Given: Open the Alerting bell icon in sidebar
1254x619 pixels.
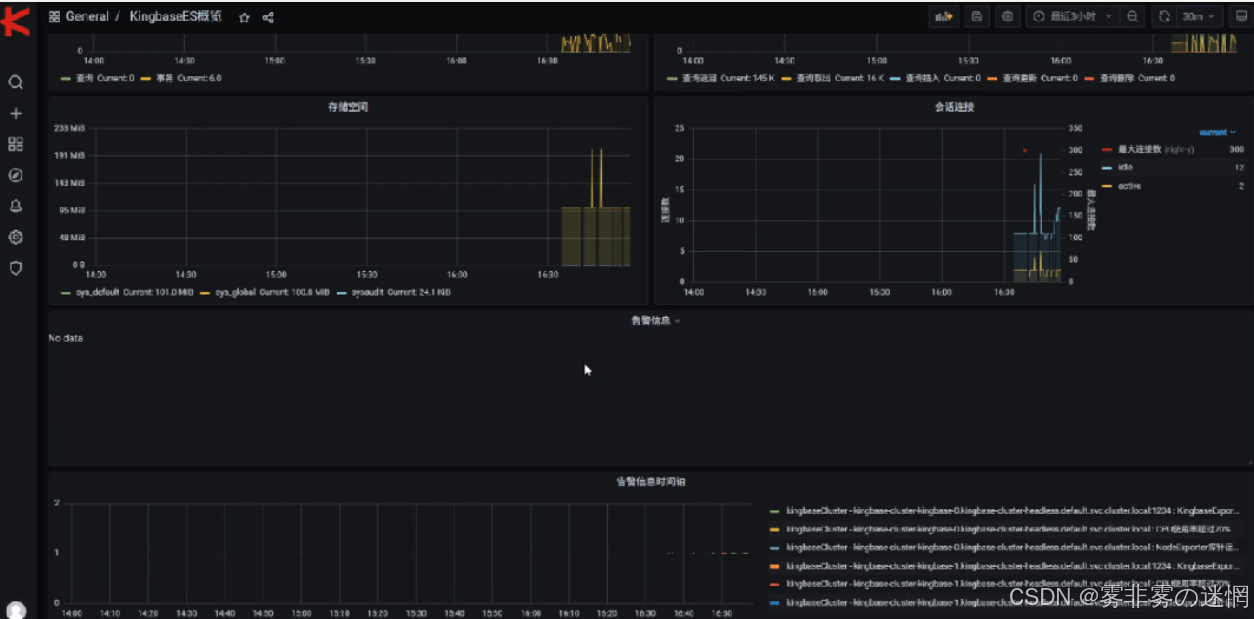Looking at the screenshot, I should click(15, 206).
